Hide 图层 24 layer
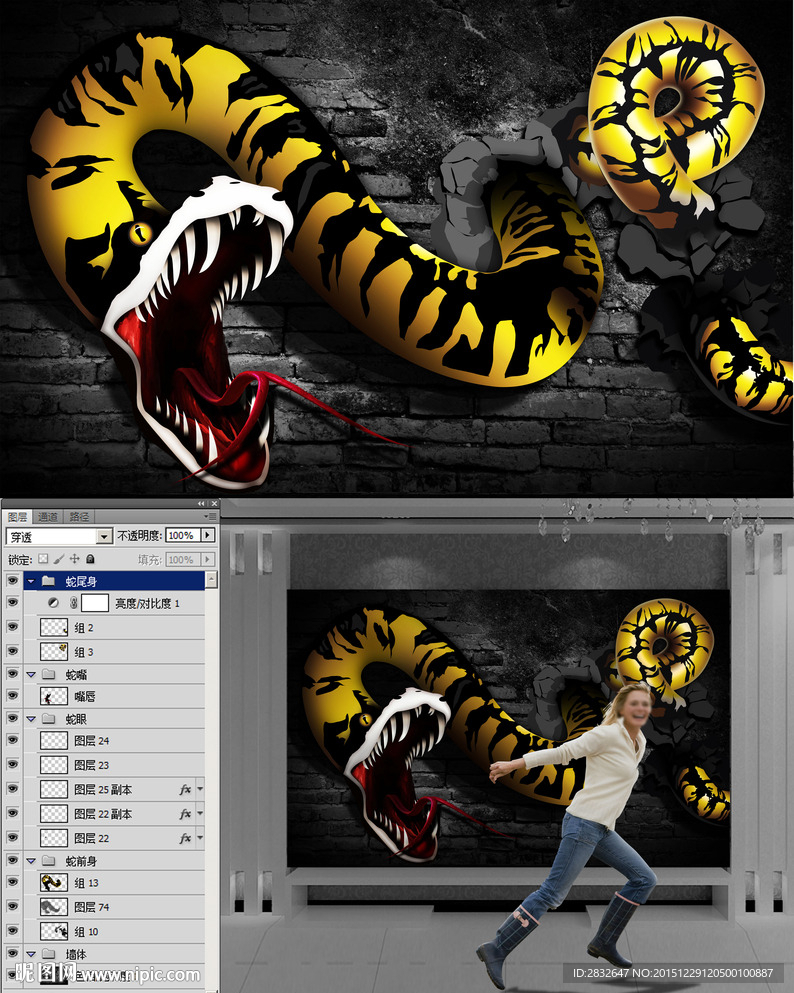Viewport: 794px width, 993px height. (12, 740)
